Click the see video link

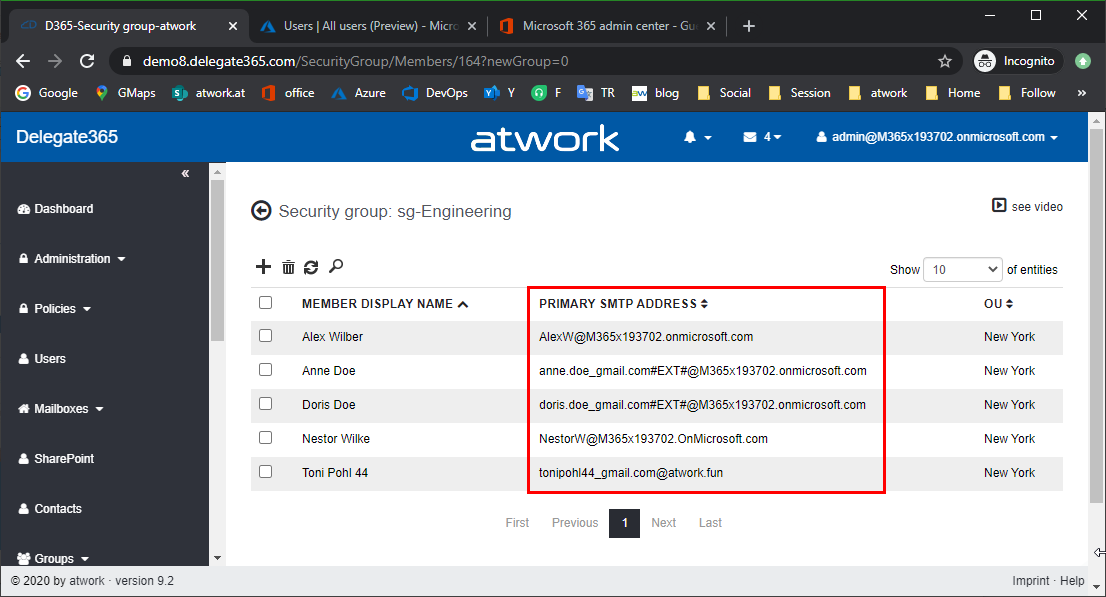click(x=1027, y=206)
